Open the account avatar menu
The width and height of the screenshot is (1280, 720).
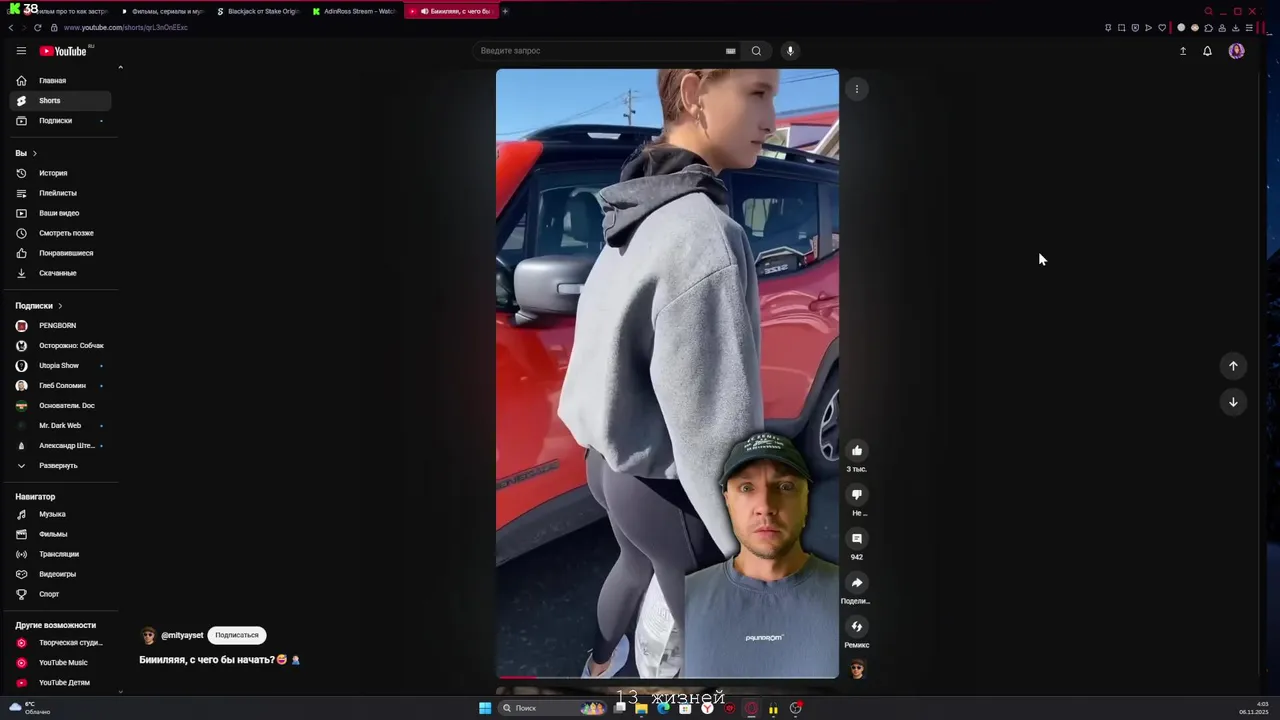[1237, 51]
